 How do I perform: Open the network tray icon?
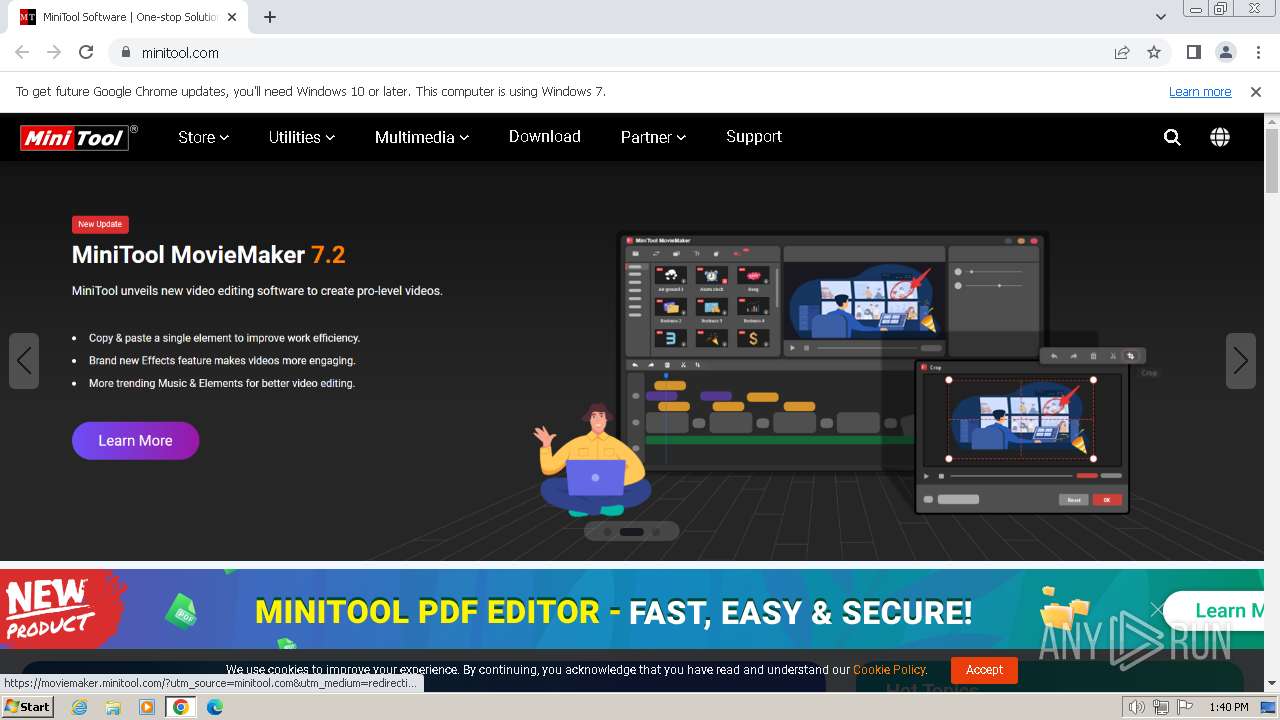click(1160, 707)
